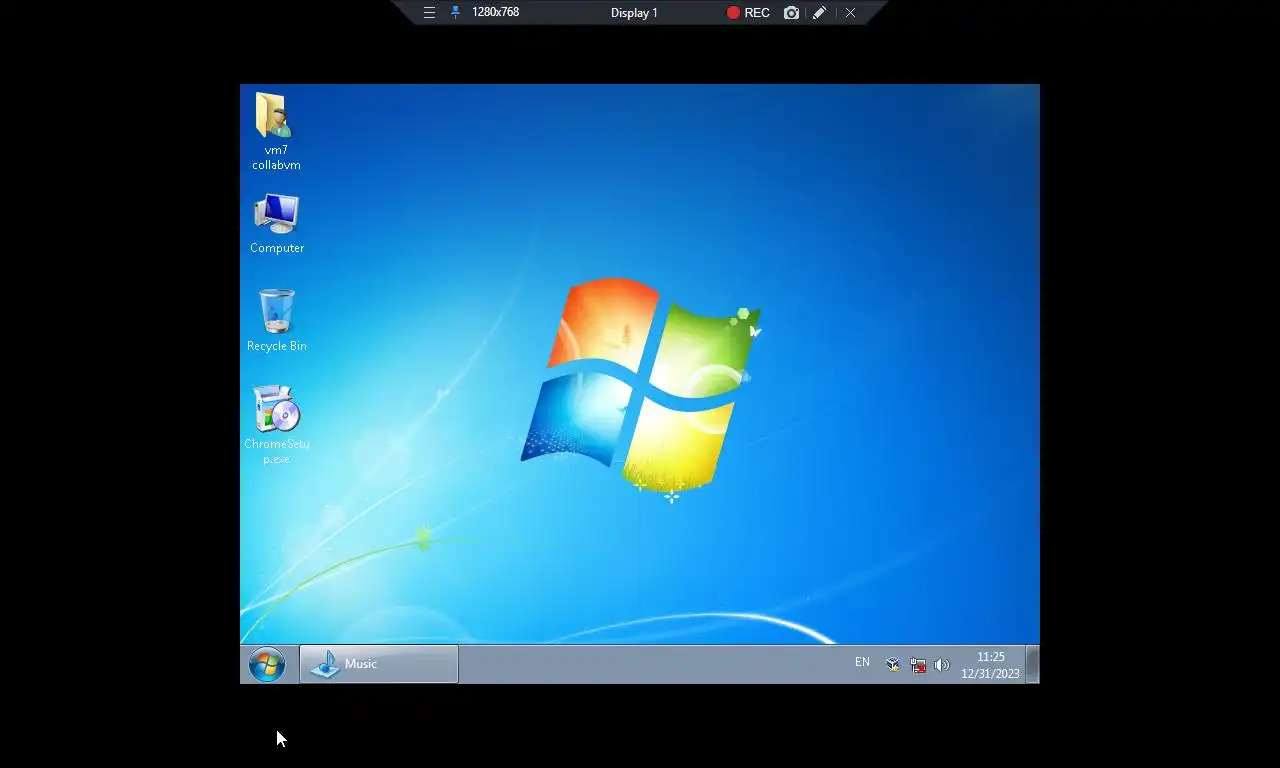Start recording with REC button
The width and height of the screenshot is (1280, 768).
coord(748,13)
